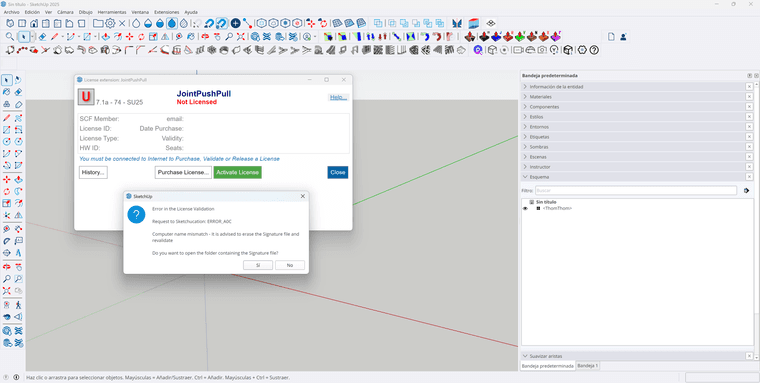Click the blue Close button in license window

[337, 172]
